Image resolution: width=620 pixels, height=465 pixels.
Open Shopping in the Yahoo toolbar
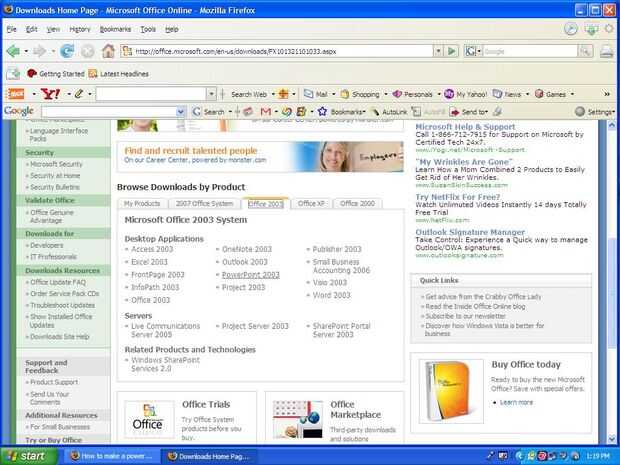point(360,94)
